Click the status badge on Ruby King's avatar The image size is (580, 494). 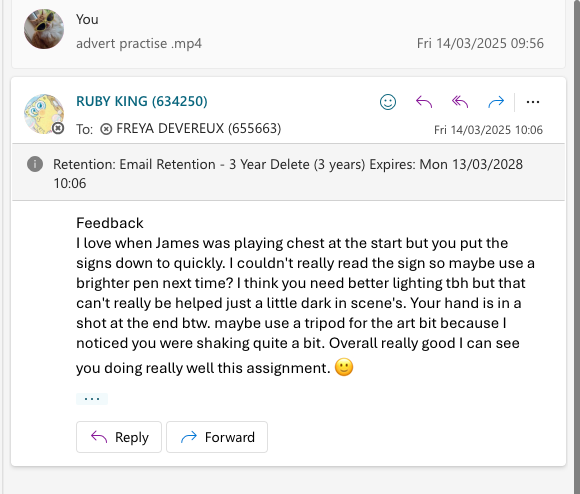point(58,128)
